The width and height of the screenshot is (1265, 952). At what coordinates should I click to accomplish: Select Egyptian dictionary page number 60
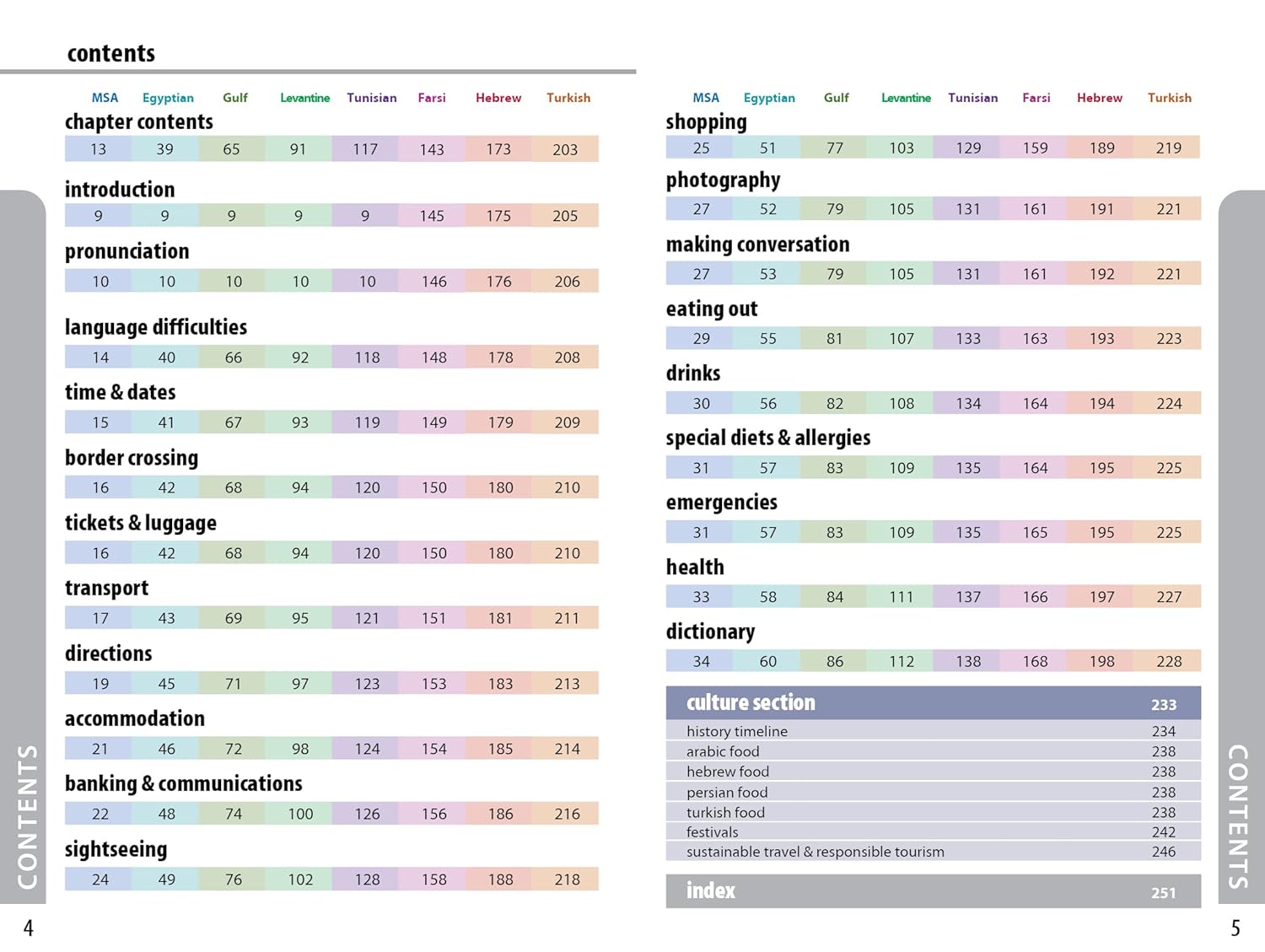(767, 662)
